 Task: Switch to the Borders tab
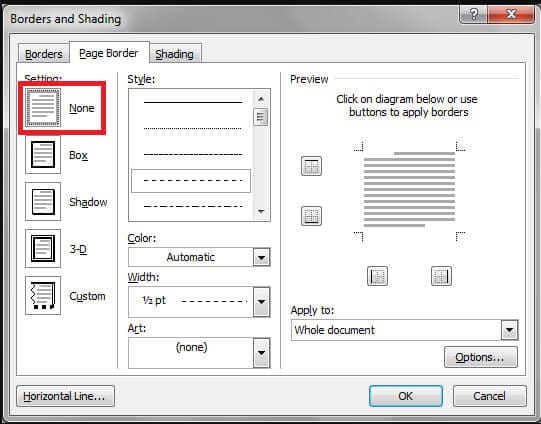pos(43,54)
